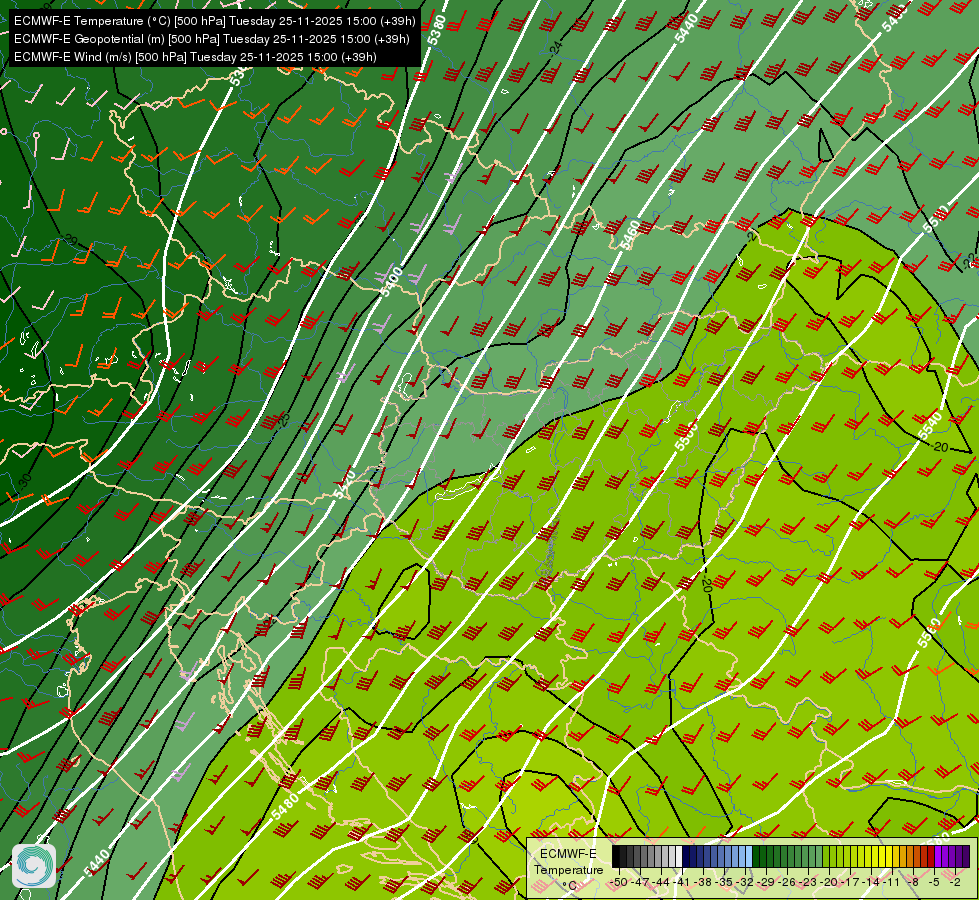Viewport: 979px width, 900px height.
Task: Click the bright yellow swatch at -14
Action: (x=875, y=856)
